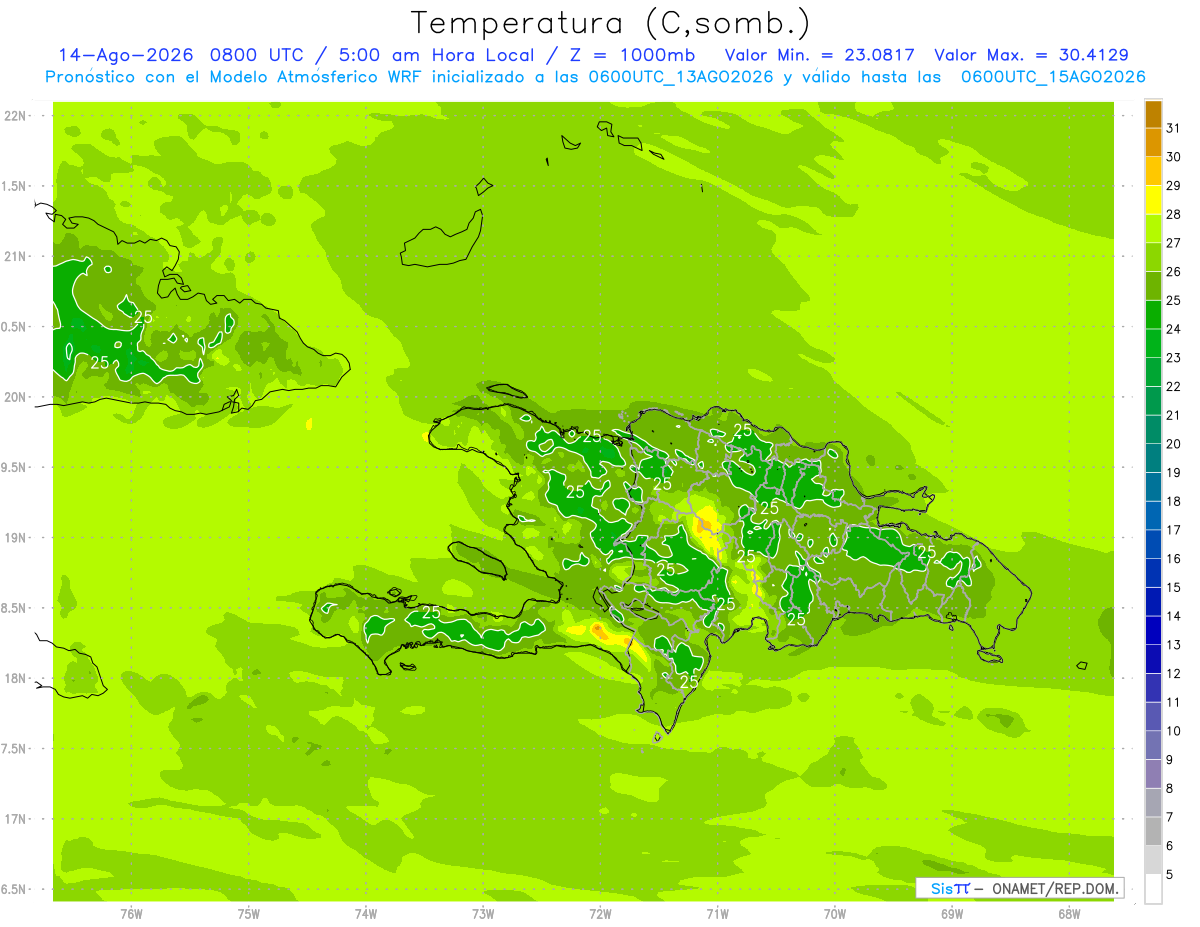
Task: Pick the green swatch between 24 and 25
Action: (1153, 315)
